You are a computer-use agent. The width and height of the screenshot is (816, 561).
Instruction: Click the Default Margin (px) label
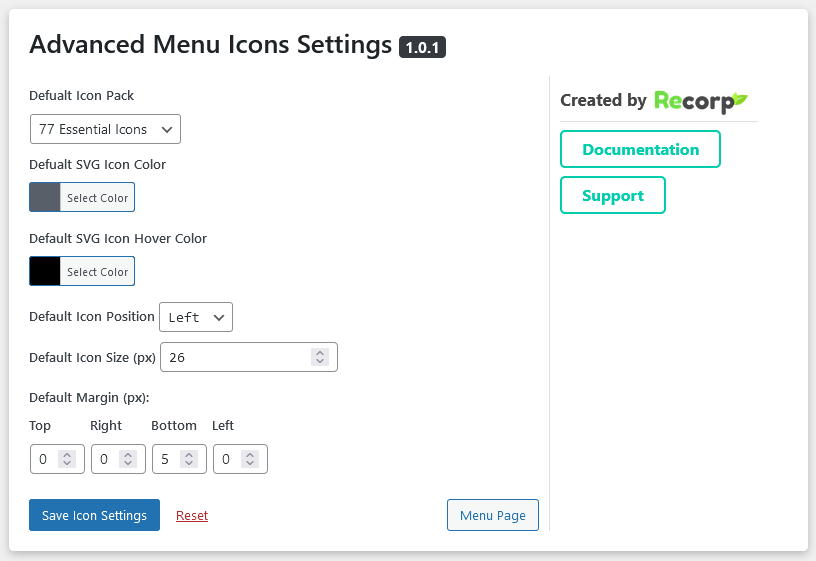[x=89, y=398]
